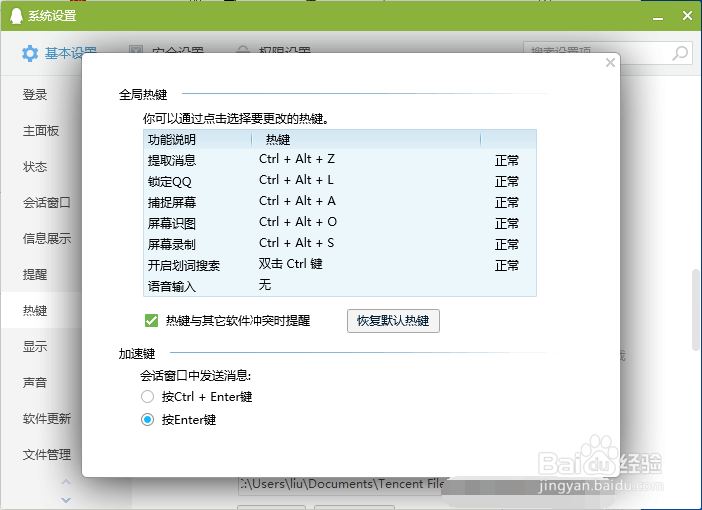Image resolution: width=702 pixels, height=510 pixels.
Task: Open the 会话窗口 sidebar item
Action: [47, 202]
